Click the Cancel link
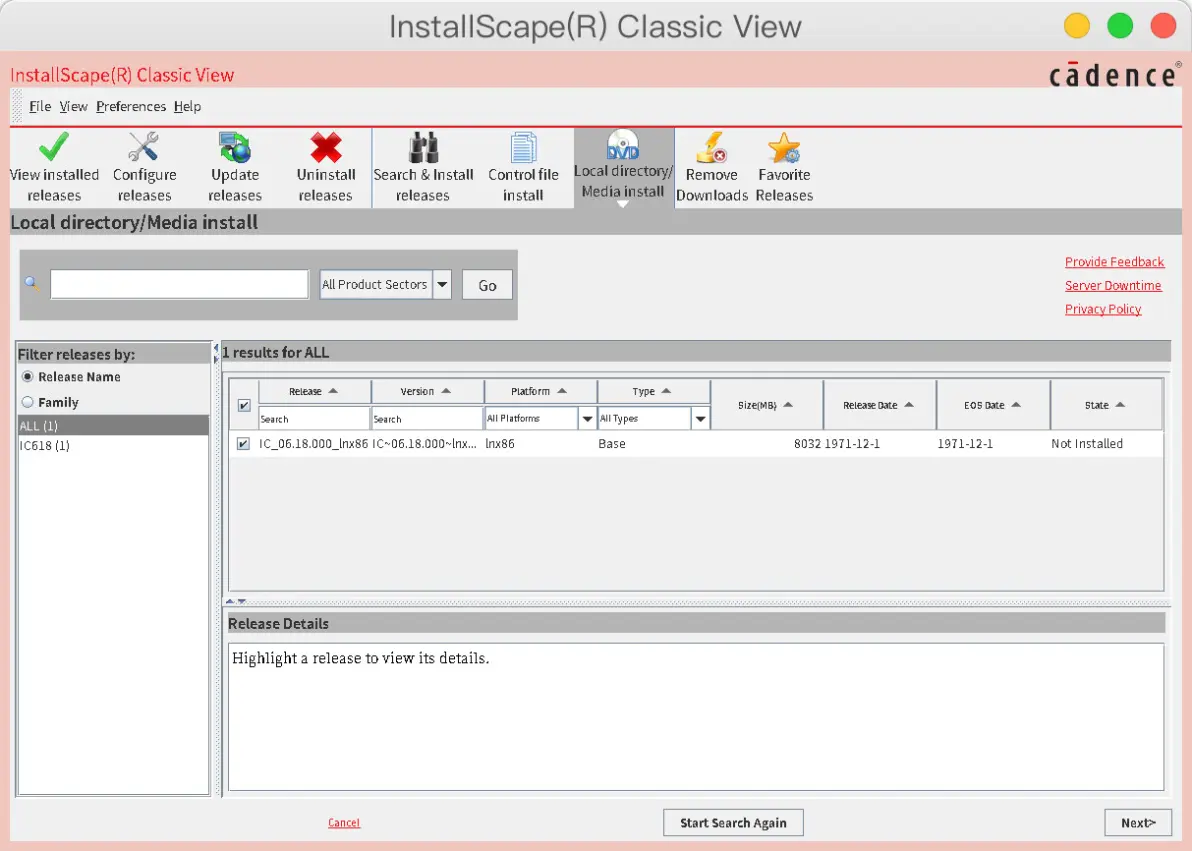The image size is (1192, 851). 344,823
